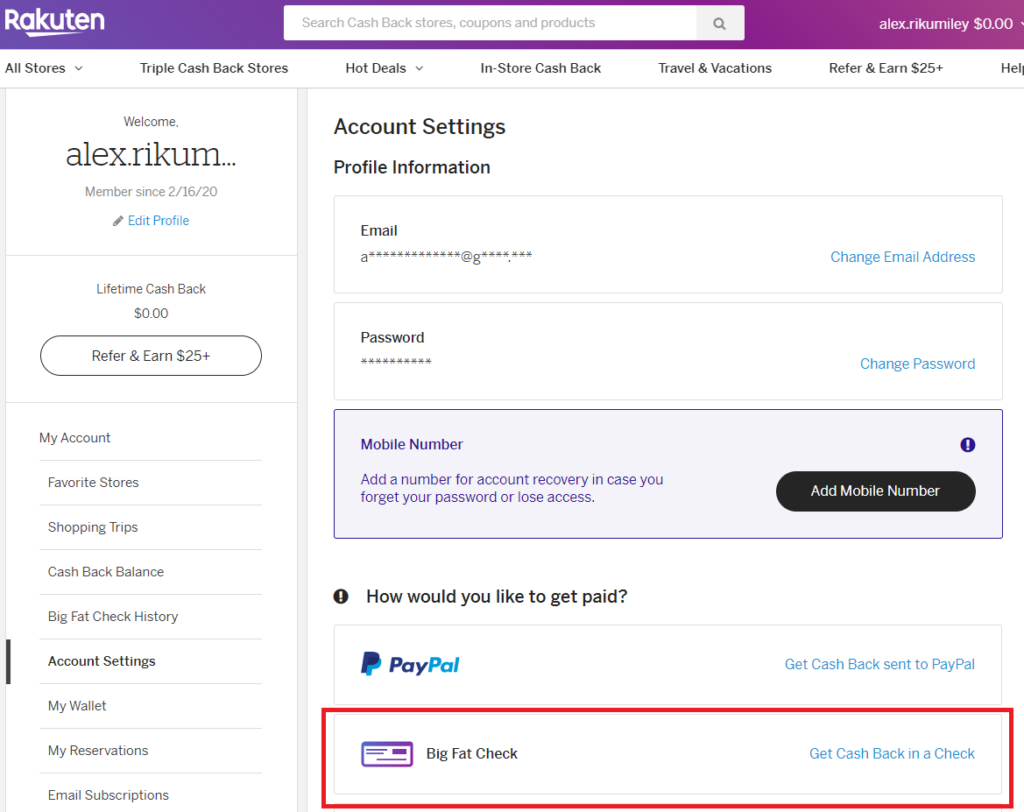Click the Add Mobile Number button
The image size is (1024, 812).
pos(875,491)
